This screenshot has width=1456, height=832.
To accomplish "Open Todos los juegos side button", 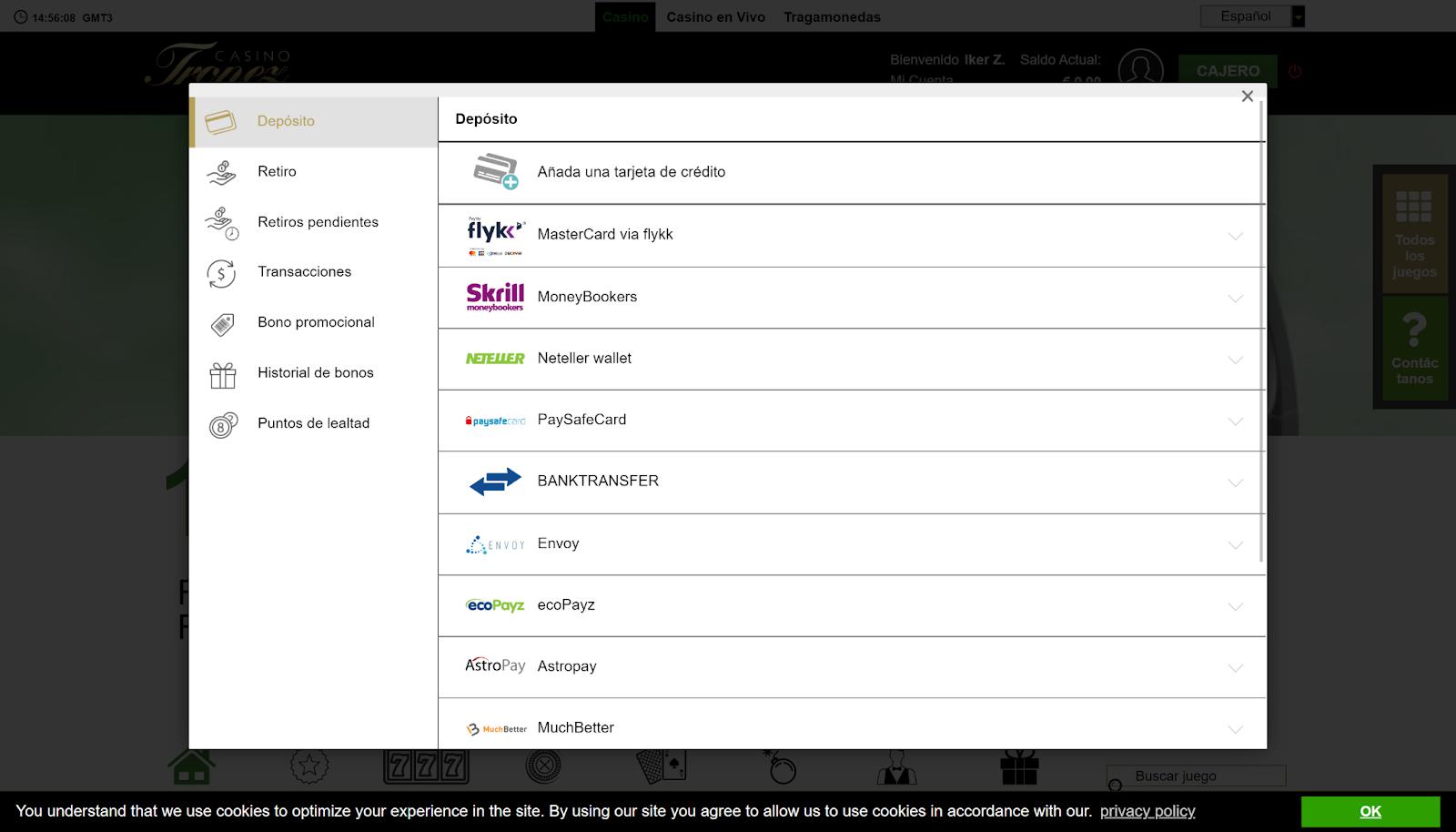I will tap(1414, 234).
